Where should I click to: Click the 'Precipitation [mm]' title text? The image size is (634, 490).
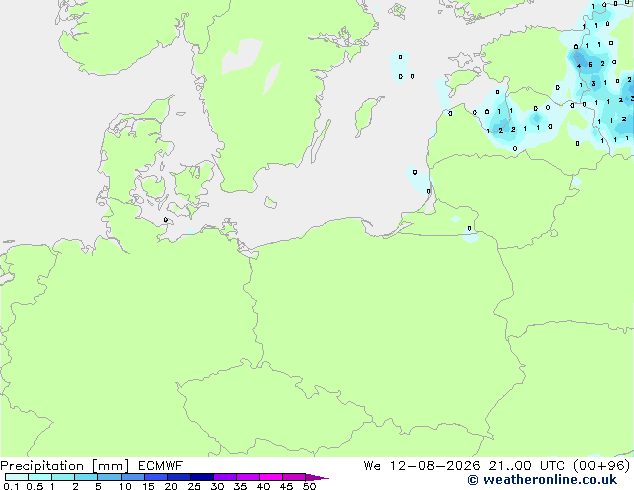point(65,466)
